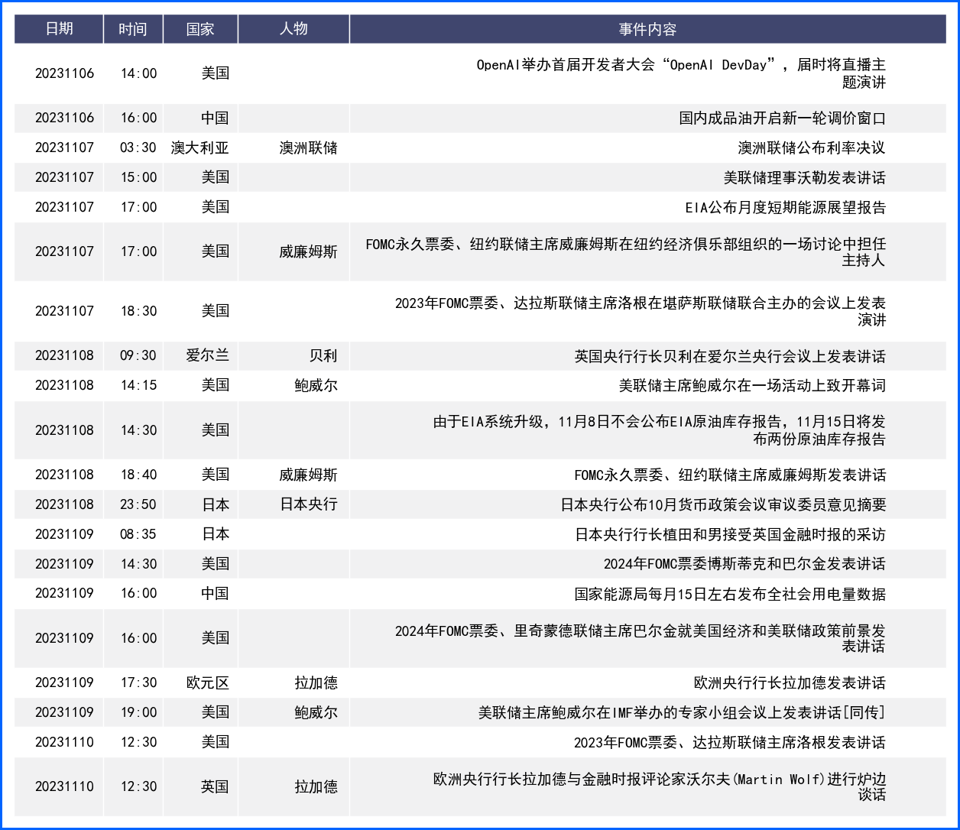This screenshot has height=830, width=960.
Task: Click 中国 in the 20231106 row
Action: (215, 118)
